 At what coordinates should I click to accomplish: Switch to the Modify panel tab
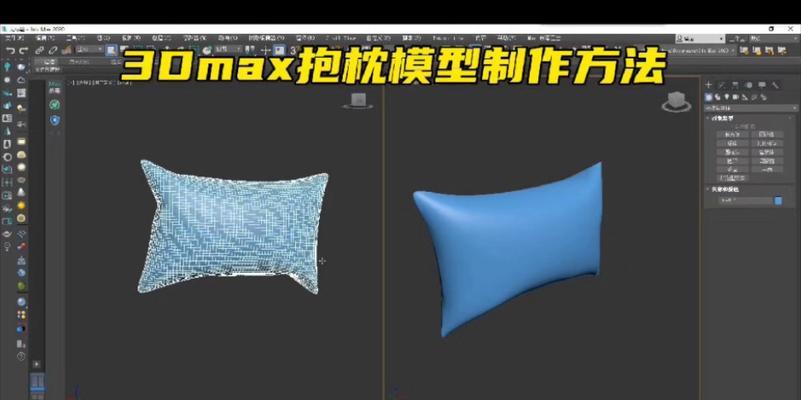tap(722, 85)
